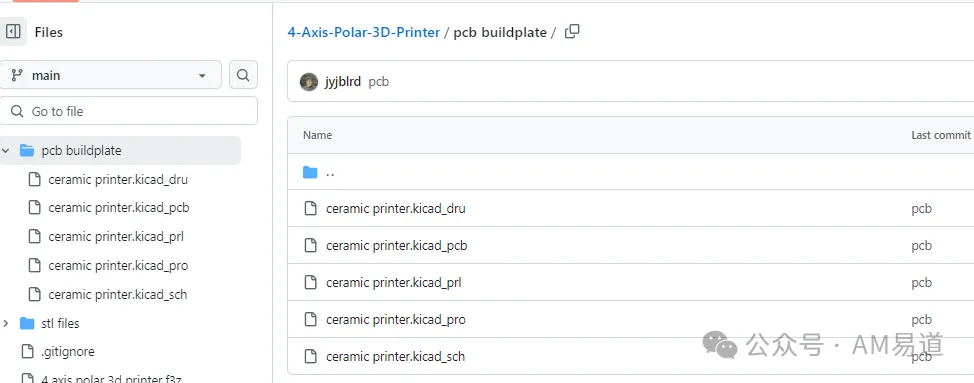Click the stl files folder icon
The width and height of the screenshot is (974, 383).
[27, 323]
